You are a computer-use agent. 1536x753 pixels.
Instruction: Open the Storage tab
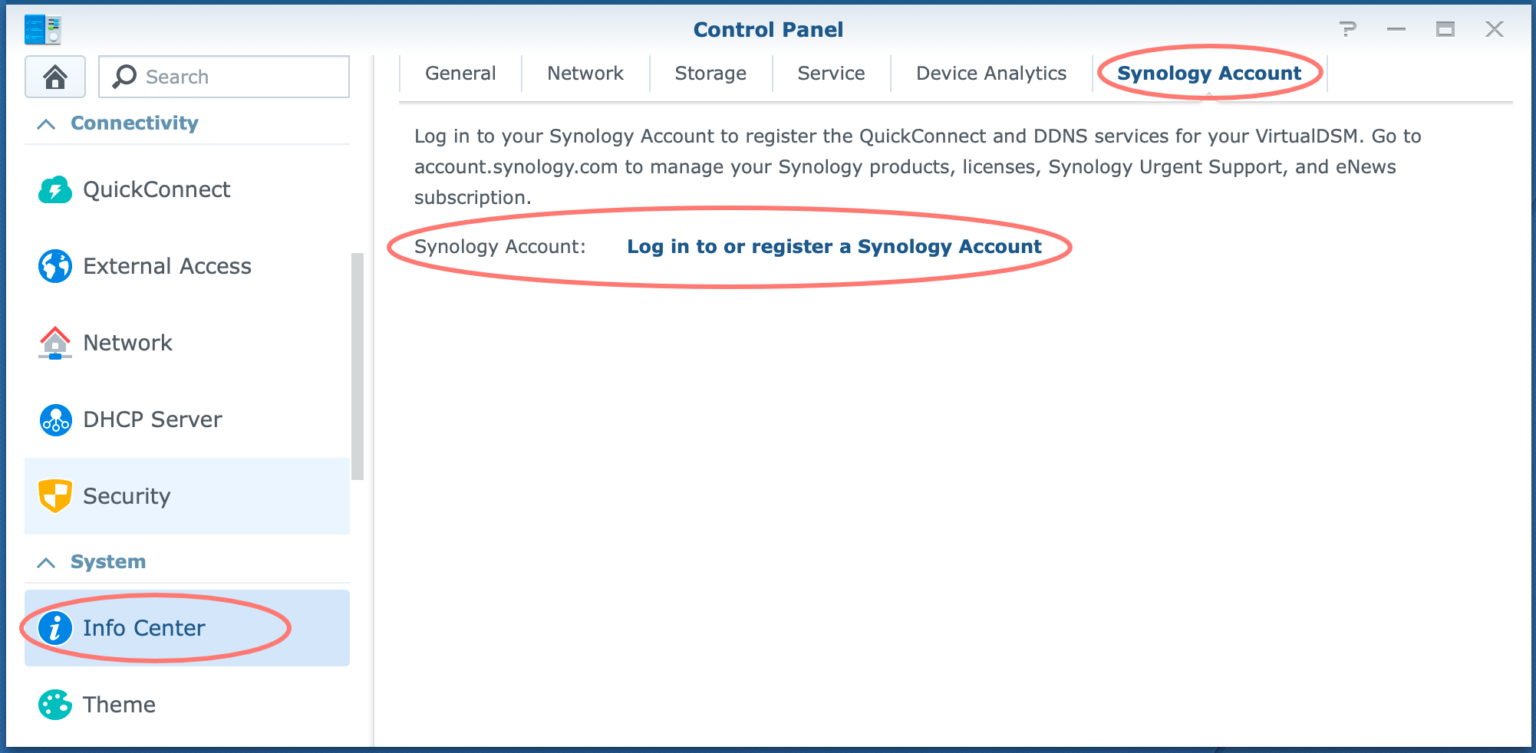coord(710,73)
